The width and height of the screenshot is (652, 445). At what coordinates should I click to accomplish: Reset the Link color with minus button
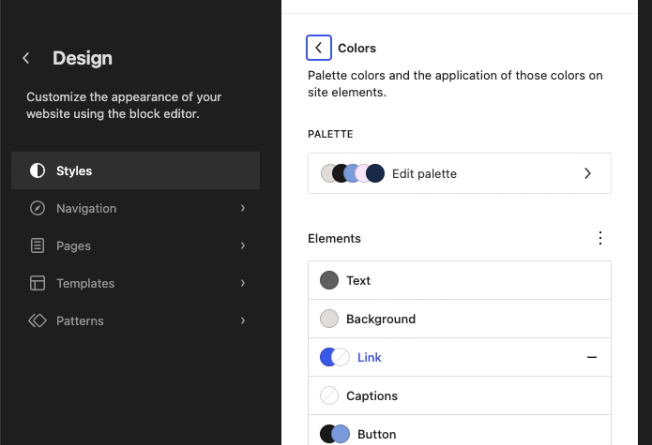click(x=592, y=357)
